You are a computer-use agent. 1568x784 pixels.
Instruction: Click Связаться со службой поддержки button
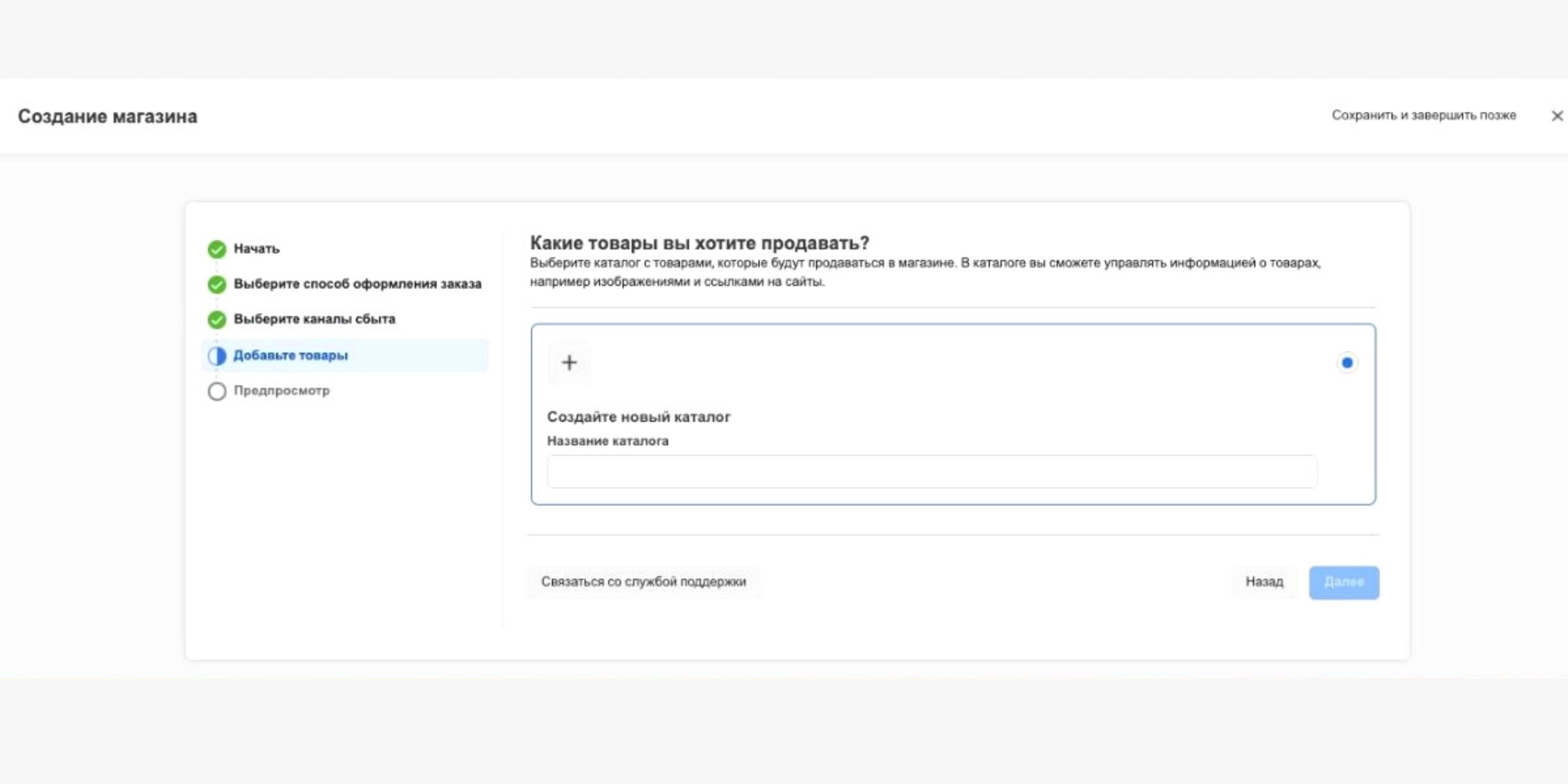coord(643,581)
